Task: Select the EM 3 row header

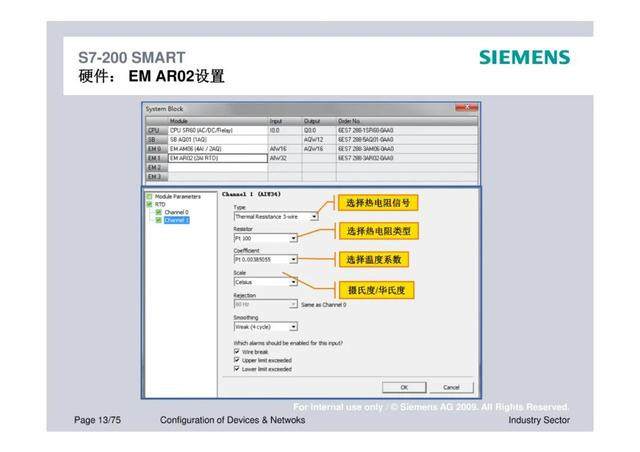Action: tap(157, 176)
